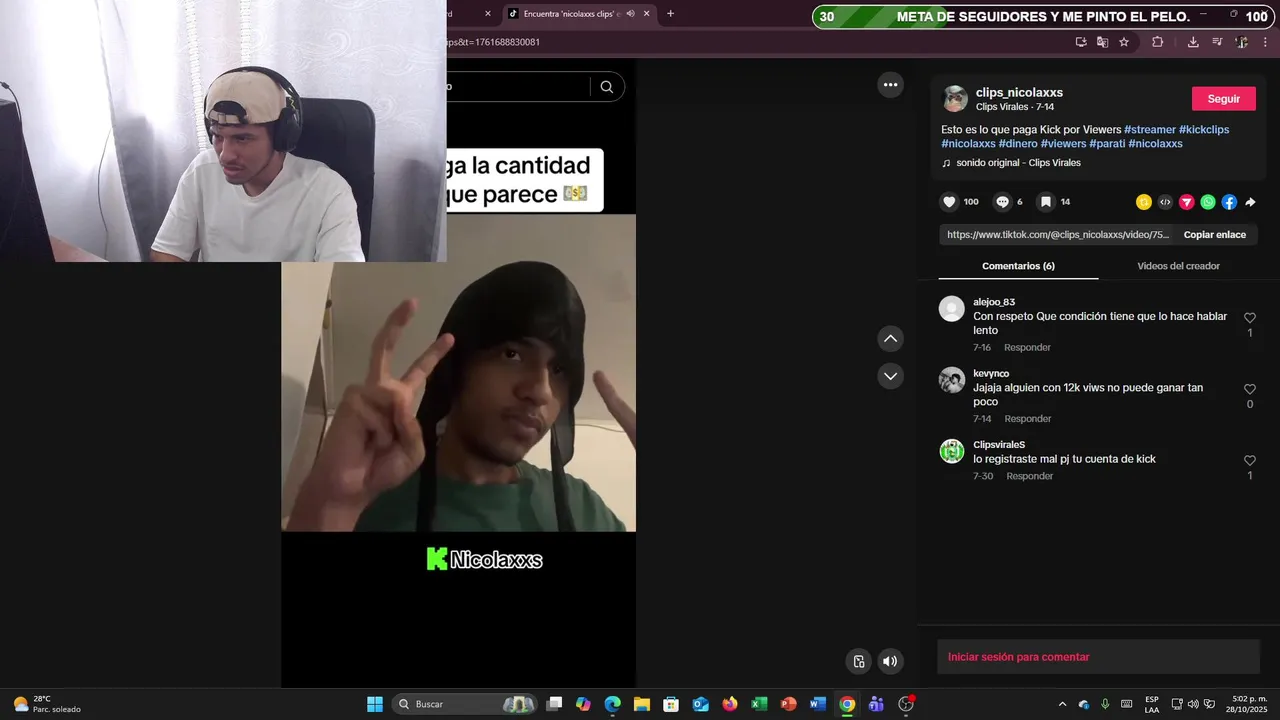Open Microsoft Edge from taskbar

pos(612,704)
